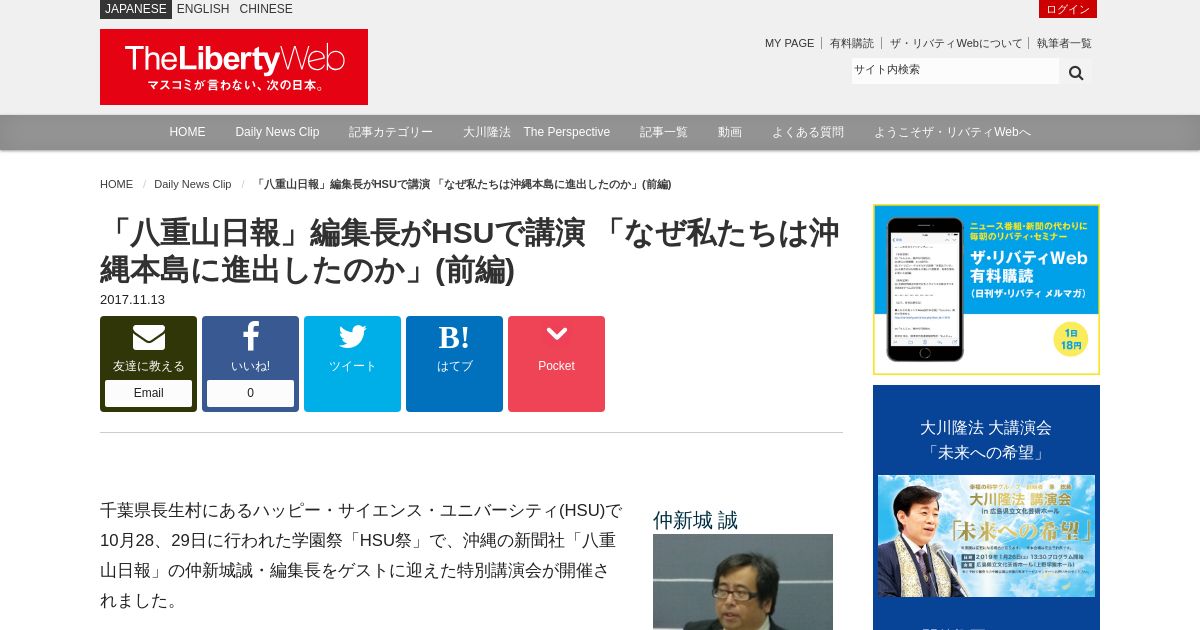Open よくある質問 menu item
The image size is (1200, 630).
808,132
